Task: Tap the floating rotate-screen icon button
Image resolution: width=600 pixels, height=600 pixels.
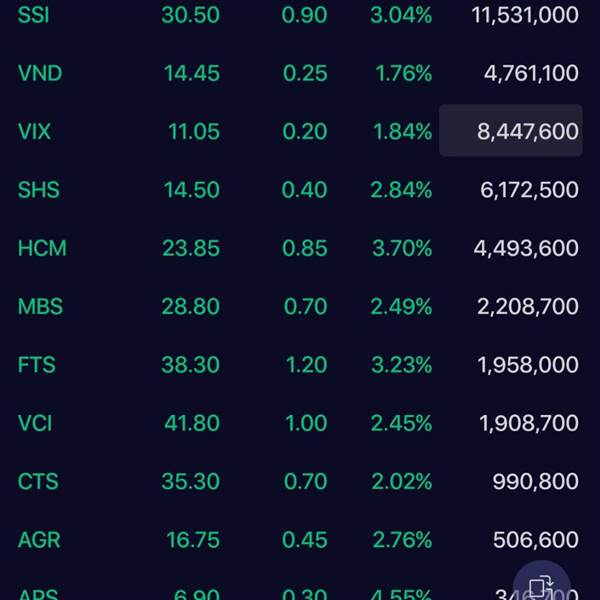Action: (x=541, y=586)
